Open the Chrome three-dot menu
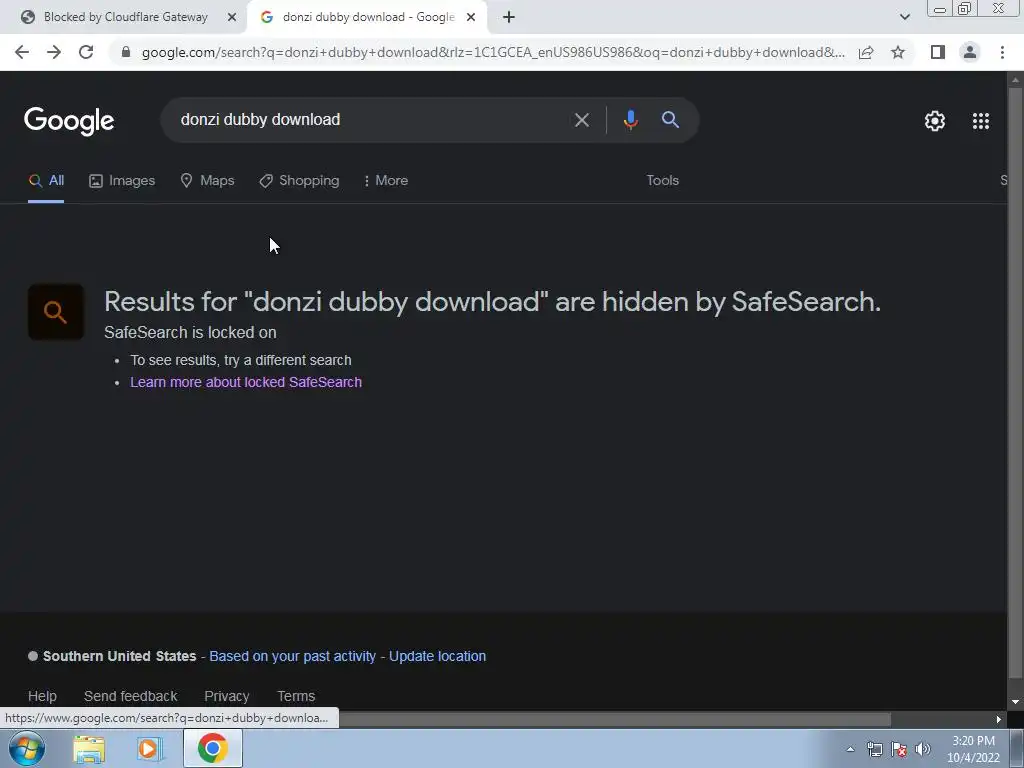Viewport: 1024px width, 768px height. pyautogui.click(x=1002, y=52)
